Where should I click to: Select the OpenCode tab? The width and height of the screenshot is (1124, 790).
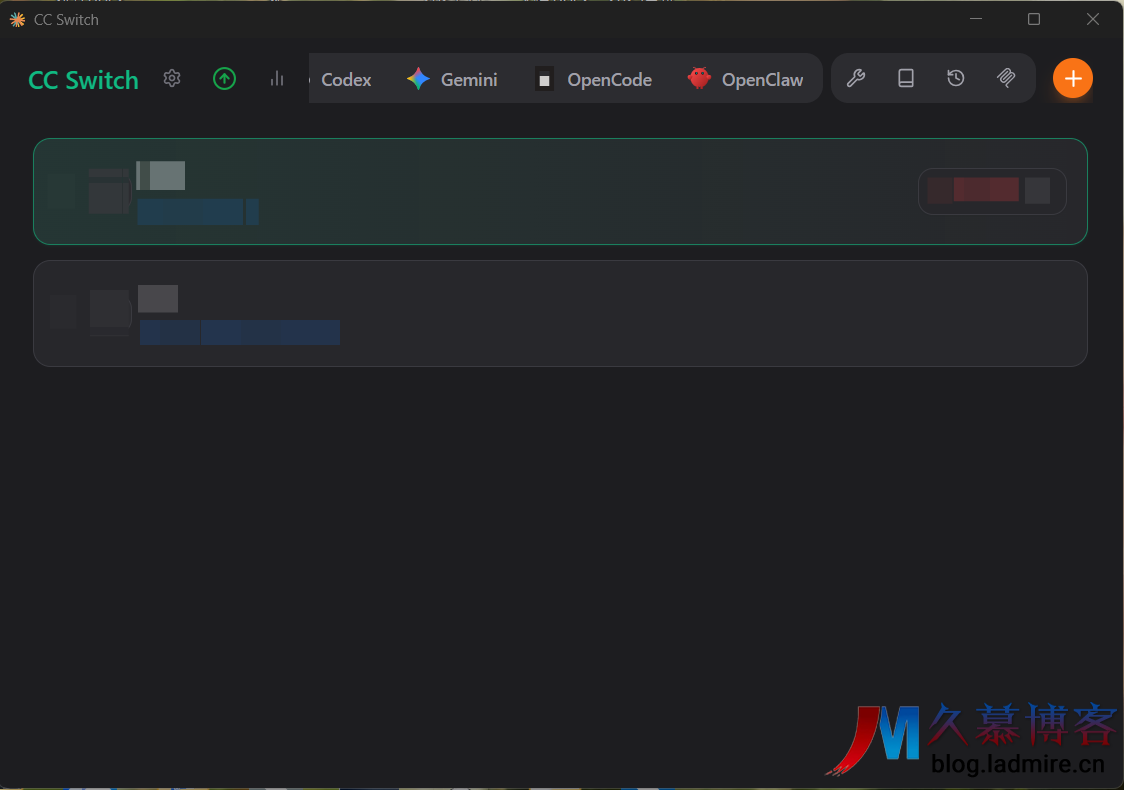click(x=593, y=80)
